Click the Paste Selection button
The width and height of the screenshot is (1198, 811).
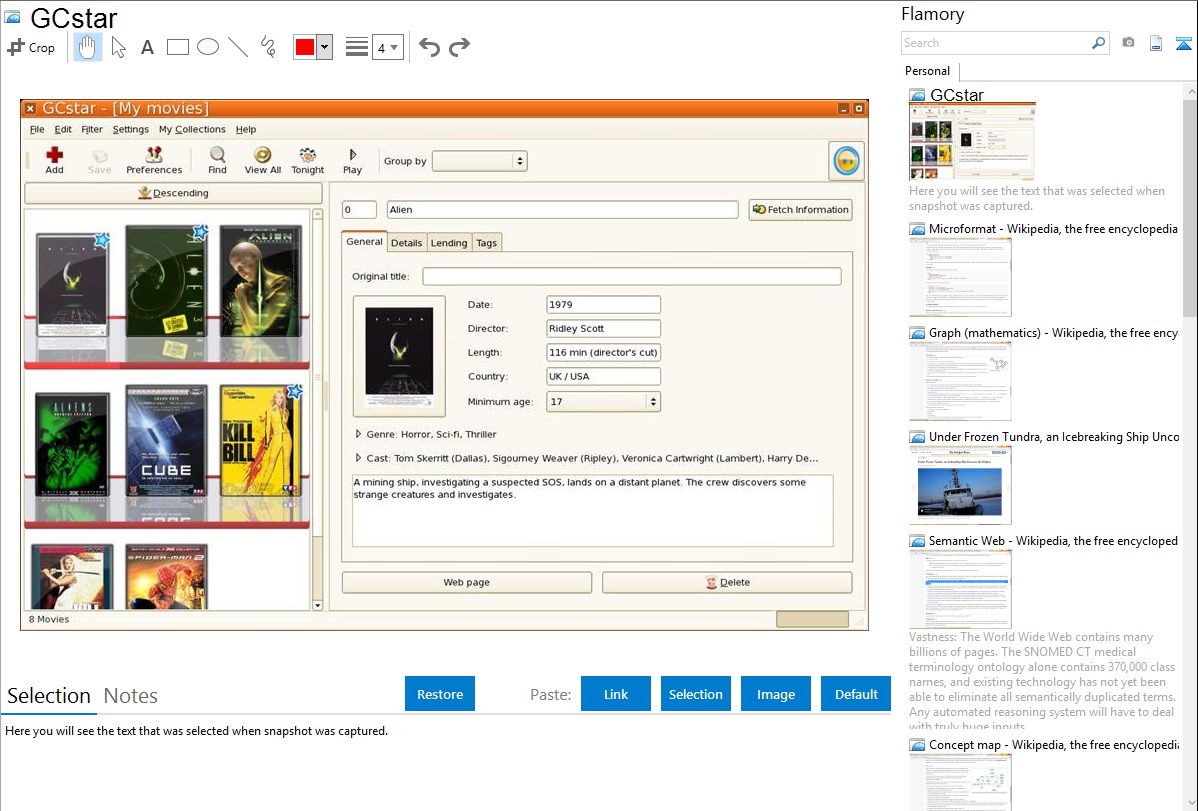point(696,694)
